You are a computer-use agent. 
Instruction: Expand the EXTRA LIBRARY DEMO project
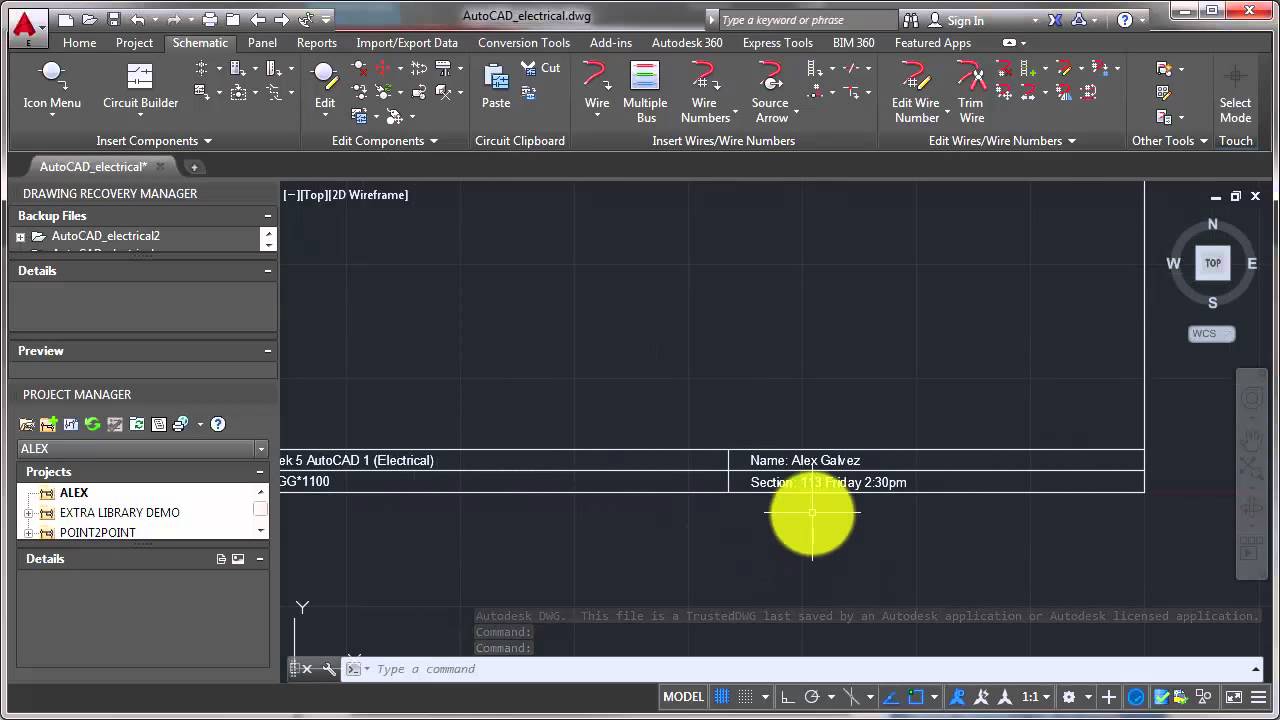coord(29,513)
